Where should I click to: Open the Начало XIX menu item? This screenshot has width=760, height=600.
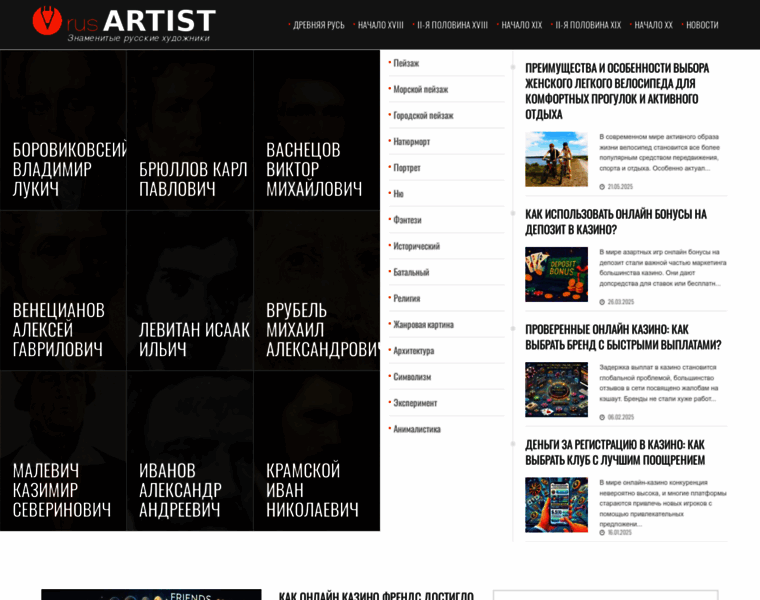coord(522,25)
